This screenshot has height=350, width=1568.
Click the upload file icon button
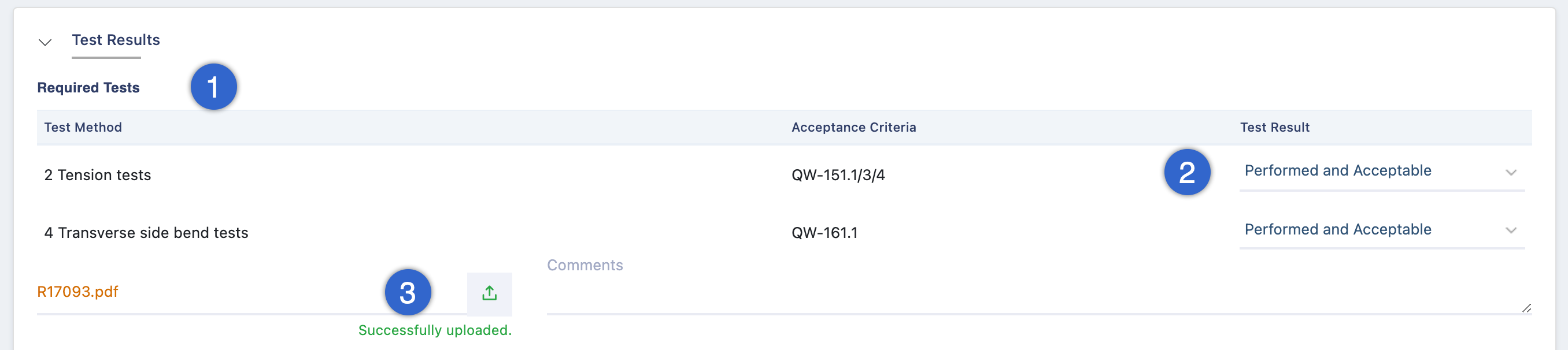489,293
